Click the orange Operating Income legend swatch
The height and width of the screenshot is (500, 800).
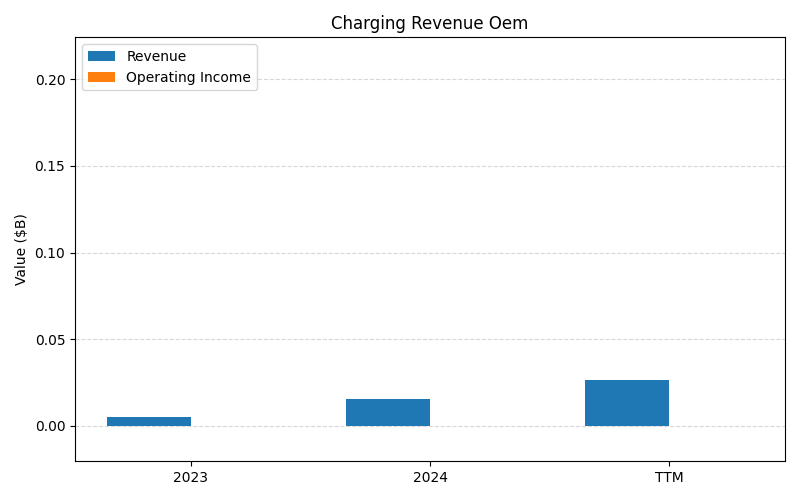(x=102, y=77)
